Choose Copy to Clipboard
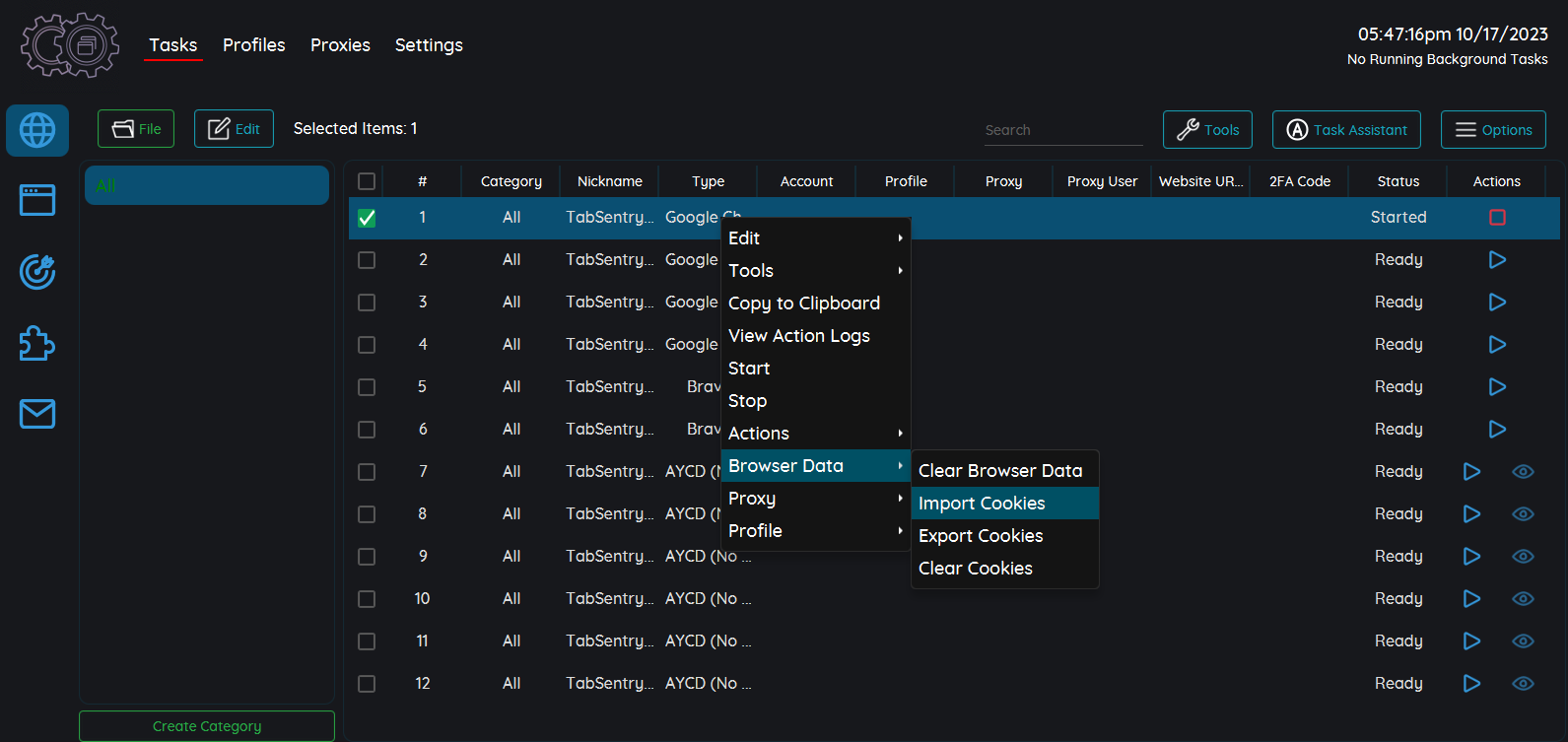Image resolution: width=1568 pixels, height=742 pixels. tap(815, 304)
